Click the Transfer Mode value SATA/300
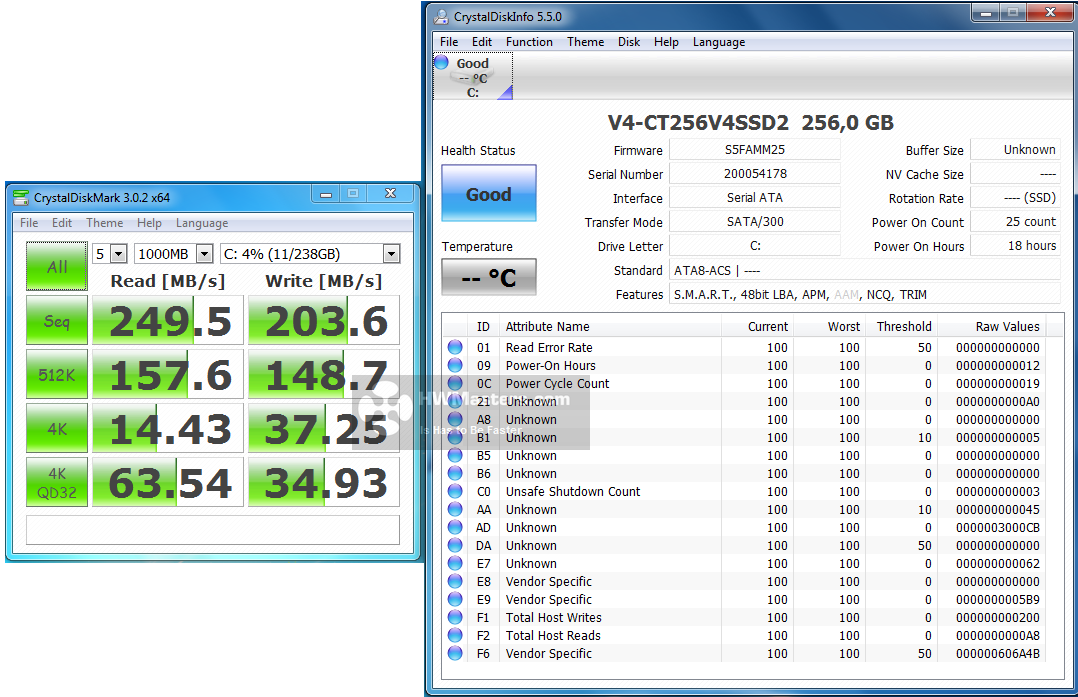 tap(755, 222)
